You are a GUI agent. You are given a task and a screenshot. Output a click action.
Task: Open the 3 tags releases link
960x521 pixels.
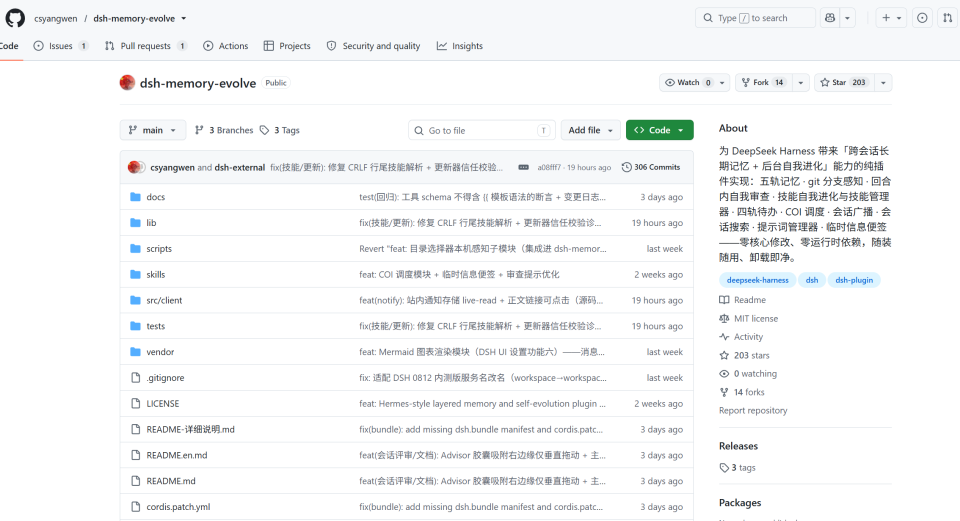tap(738, 467)
